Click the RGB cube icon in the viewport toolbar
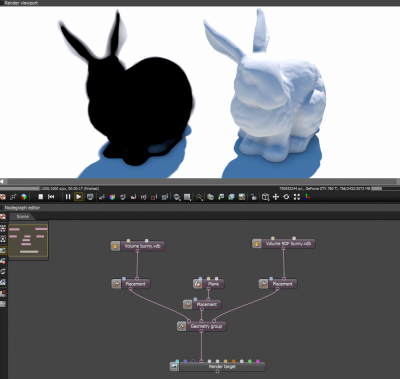Image resolution: width=400 pixels, height=379 pixels. coord(24,197)
